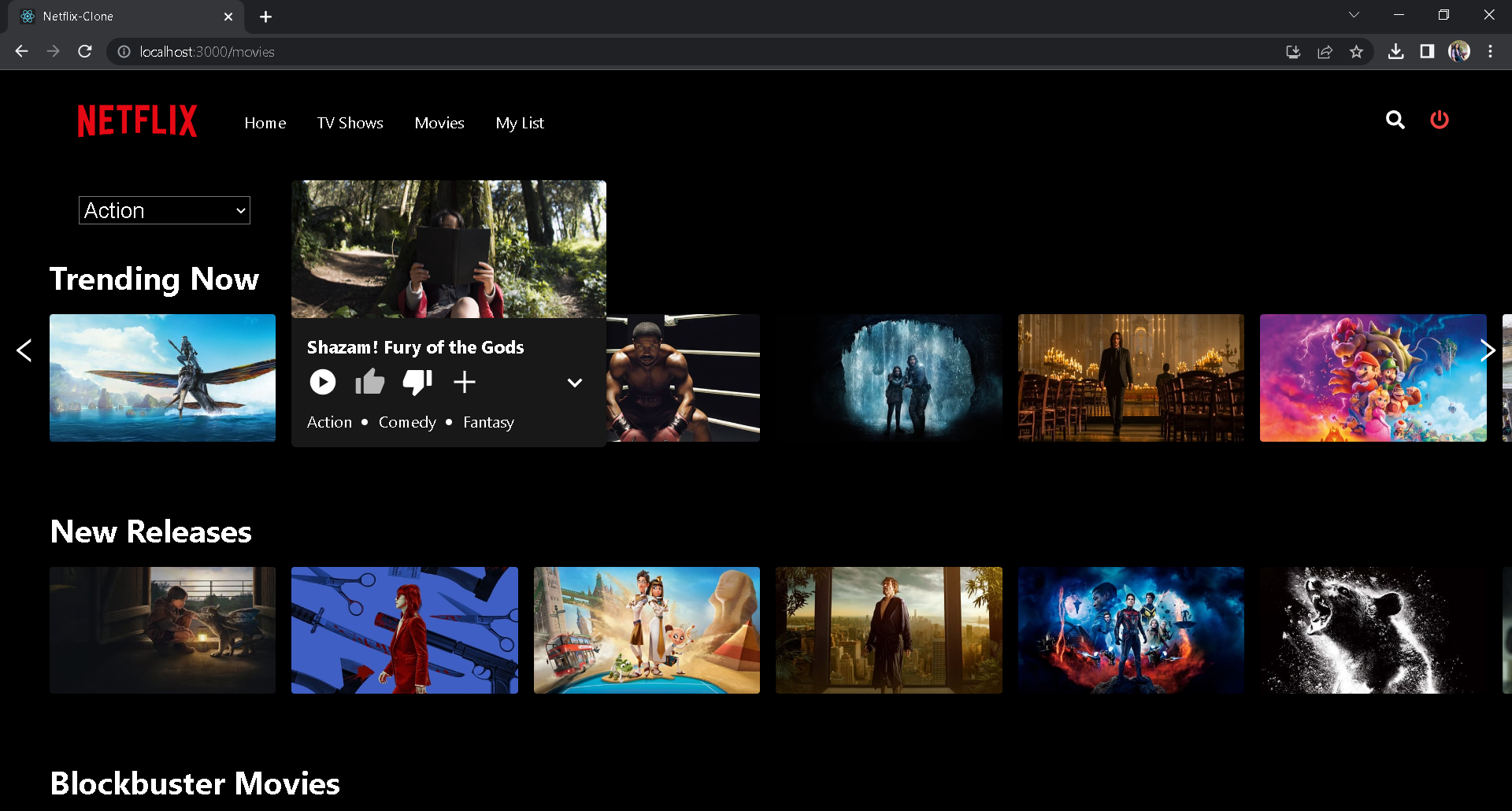Navigate to Home in the navbar
1512x811 pixels.
[265, 123]
